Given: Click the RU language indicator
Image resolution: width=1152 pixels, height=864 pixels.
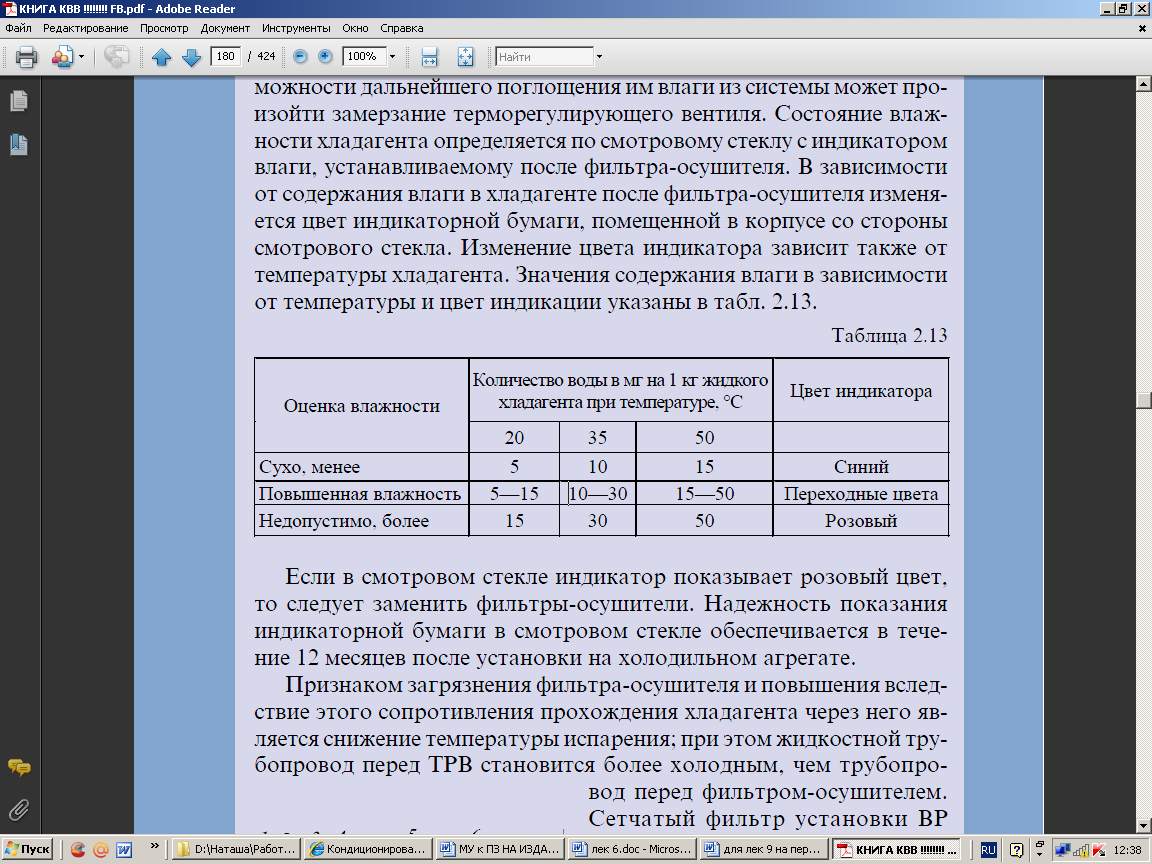Looking at the screenshot, I should 988,850.
